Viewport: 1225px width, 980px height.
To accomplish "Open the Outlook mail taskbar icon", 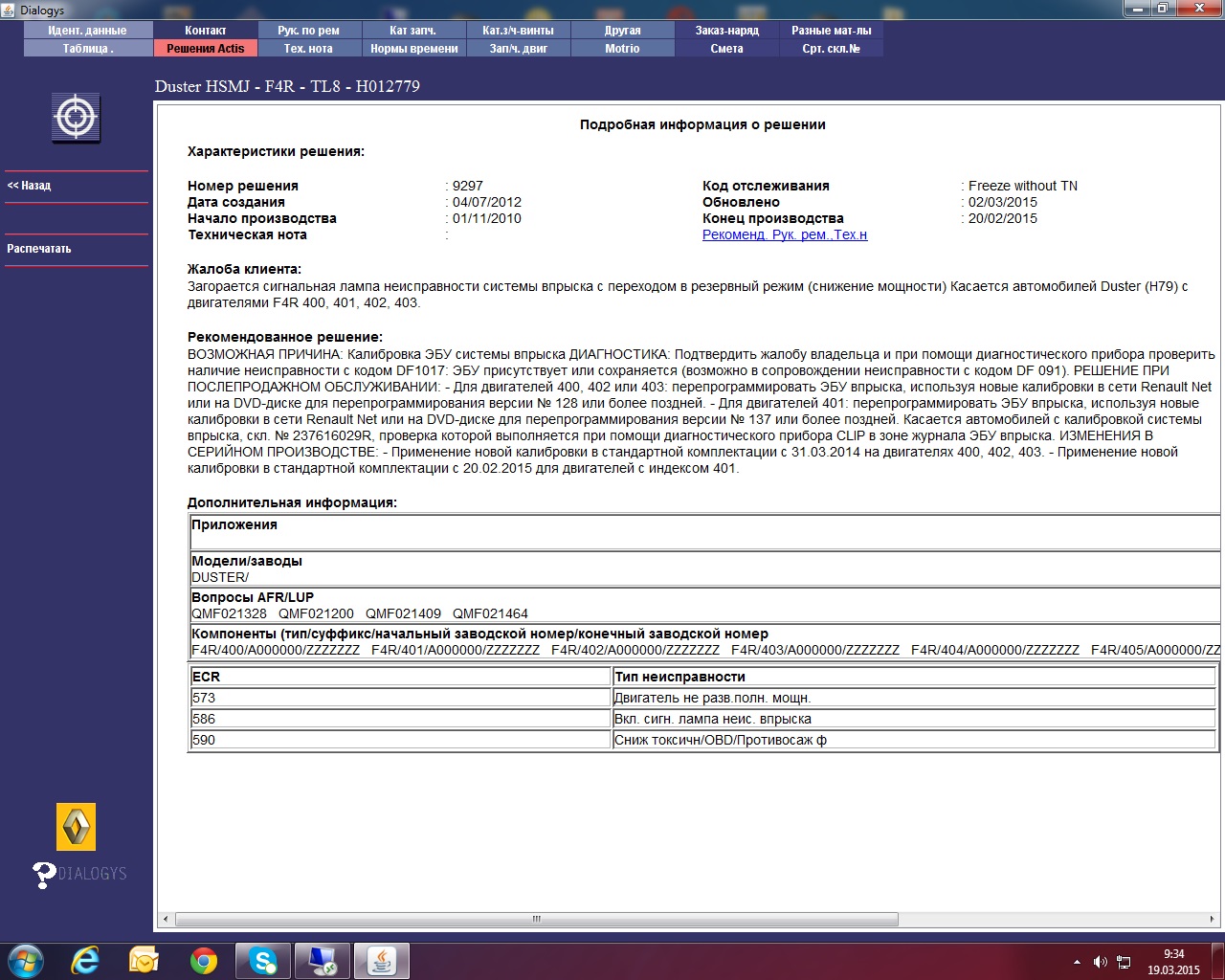I will click(x=144, y=960).
